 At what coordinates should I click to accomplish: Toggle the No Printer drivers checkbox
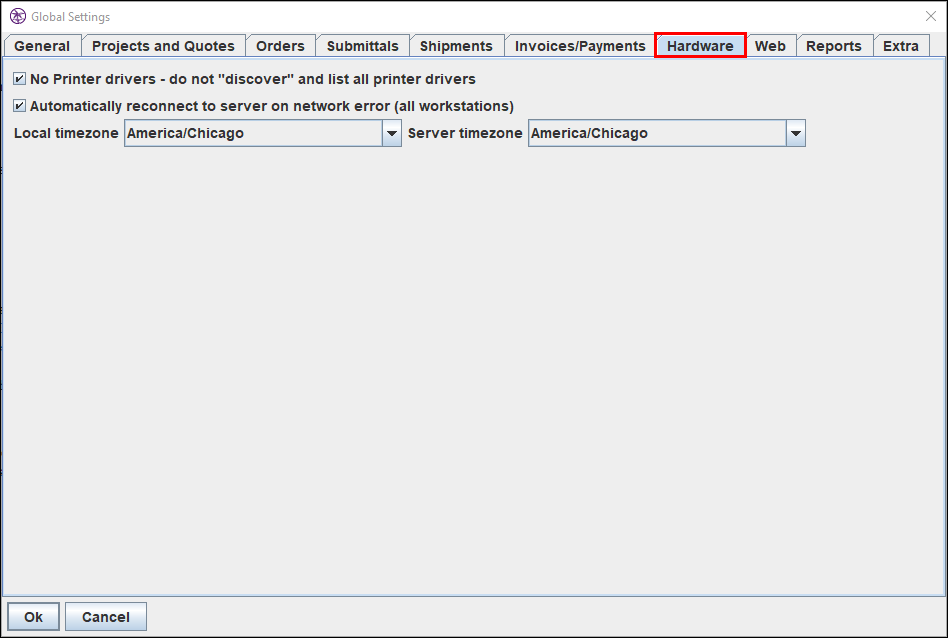[18, 78]
